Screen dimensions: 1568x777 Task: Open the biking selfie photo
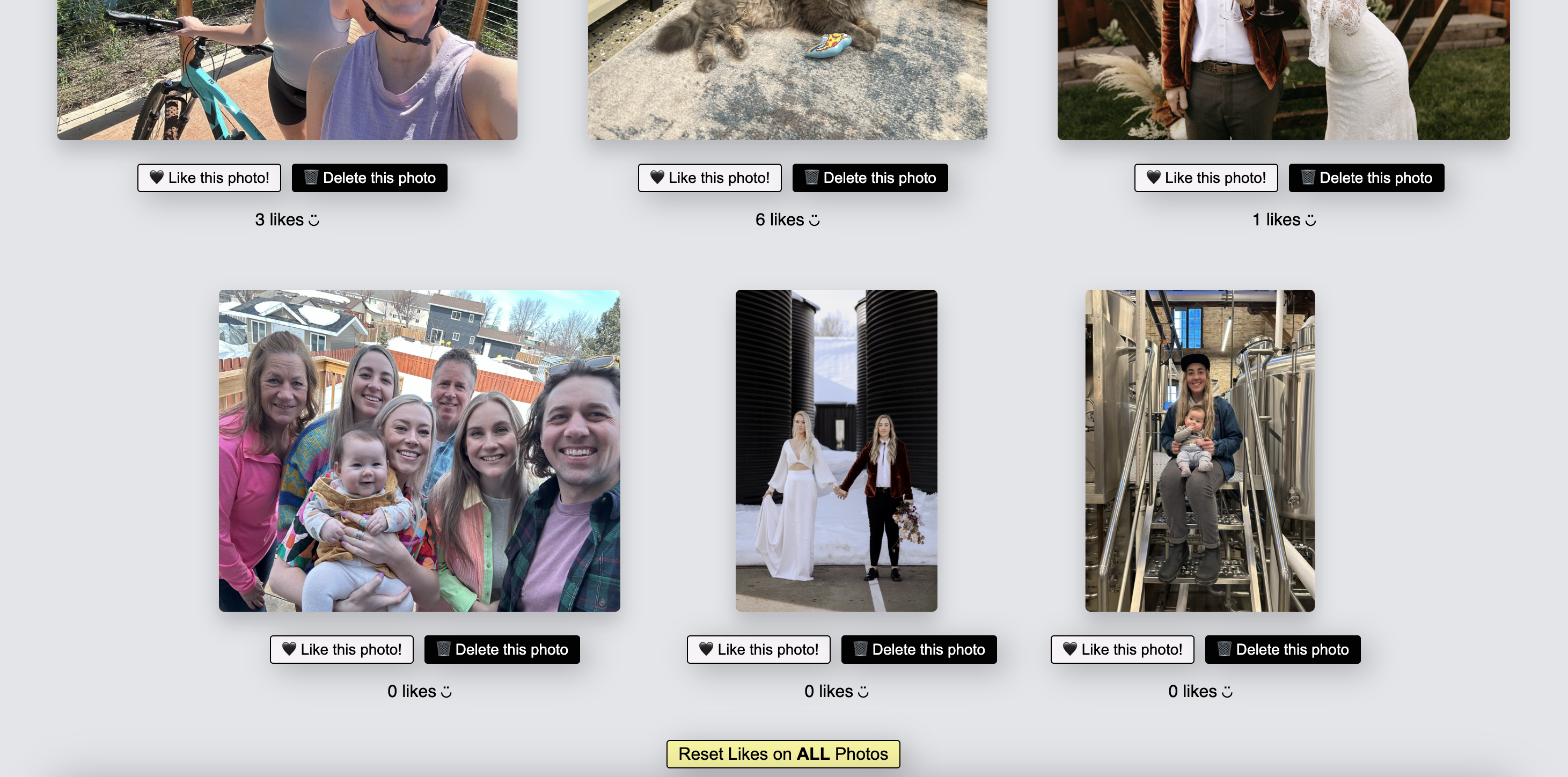tap(287, 70)
